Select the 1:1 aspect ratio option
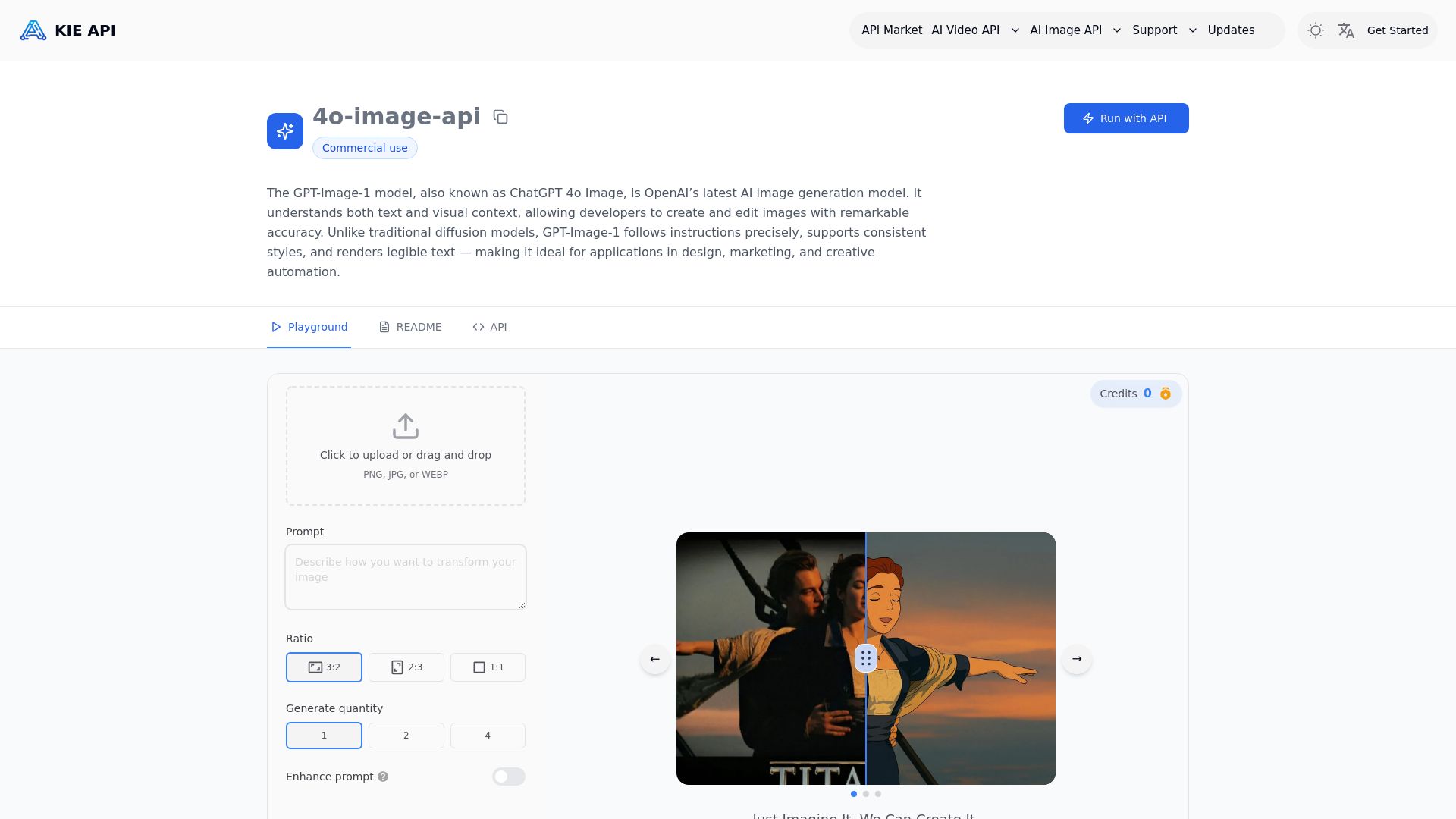1456x819 pixels. pyautogui.click(x=488, y=667)
